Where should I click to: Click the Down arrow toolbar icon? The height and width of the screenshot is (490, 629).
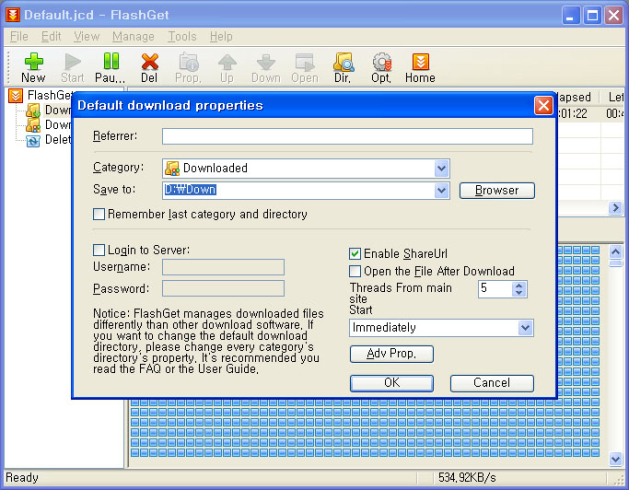[x=266, y=67]
